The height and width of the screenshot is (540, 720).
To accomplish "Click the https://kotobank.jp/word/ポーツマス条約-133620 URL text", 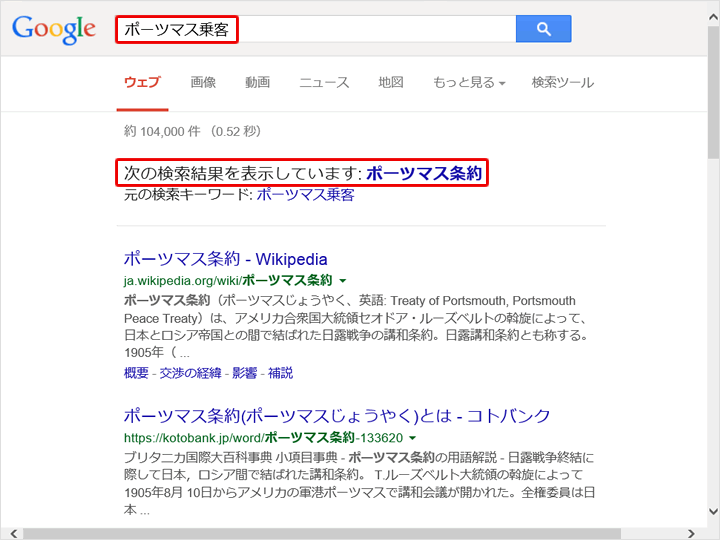I will (x=264, y=438).
